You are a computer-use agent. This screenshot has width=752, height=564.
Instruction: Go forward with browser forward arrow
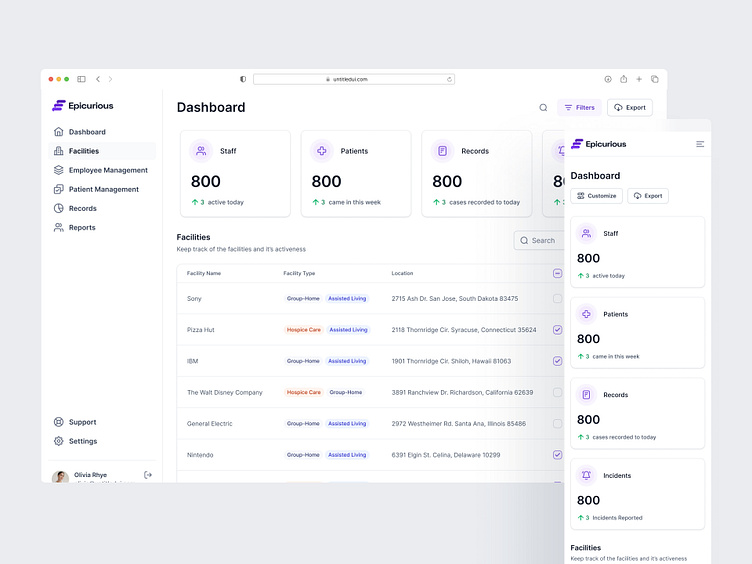[110, 79]
